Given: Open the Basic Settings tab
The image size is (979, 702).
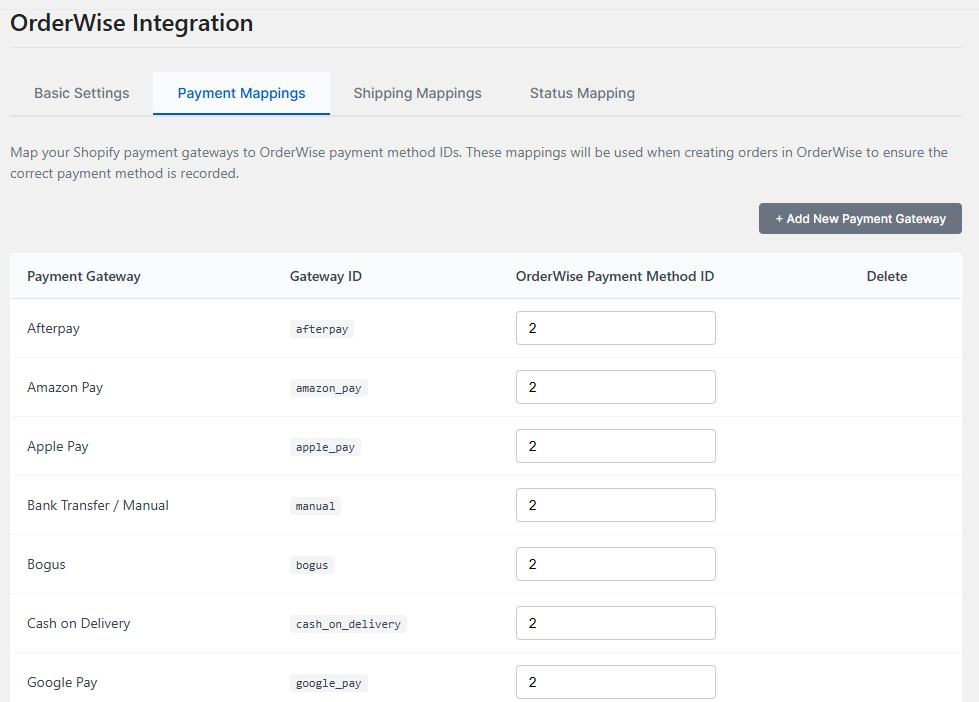Looking at the screenshot, I should pos(82,93).
